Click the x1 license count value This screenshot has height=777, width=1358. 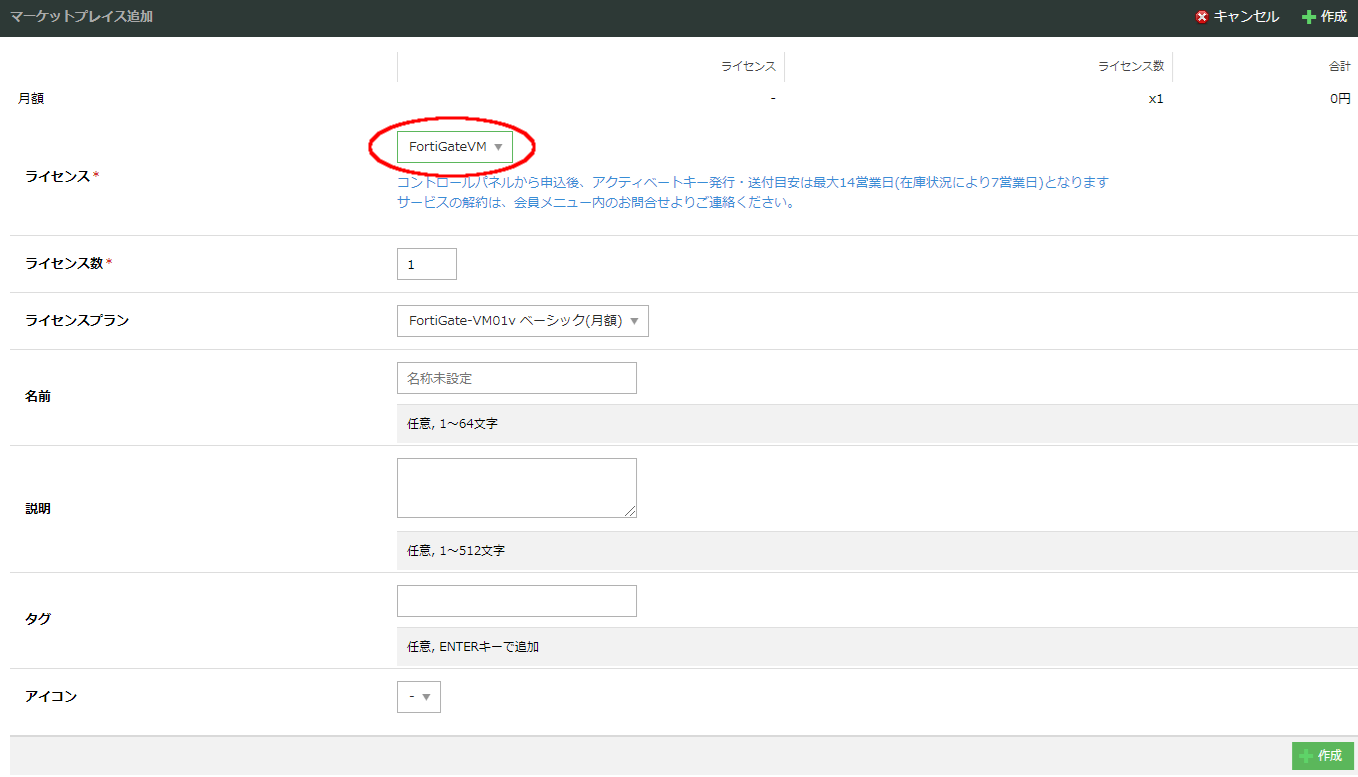tap(1156, 99)
